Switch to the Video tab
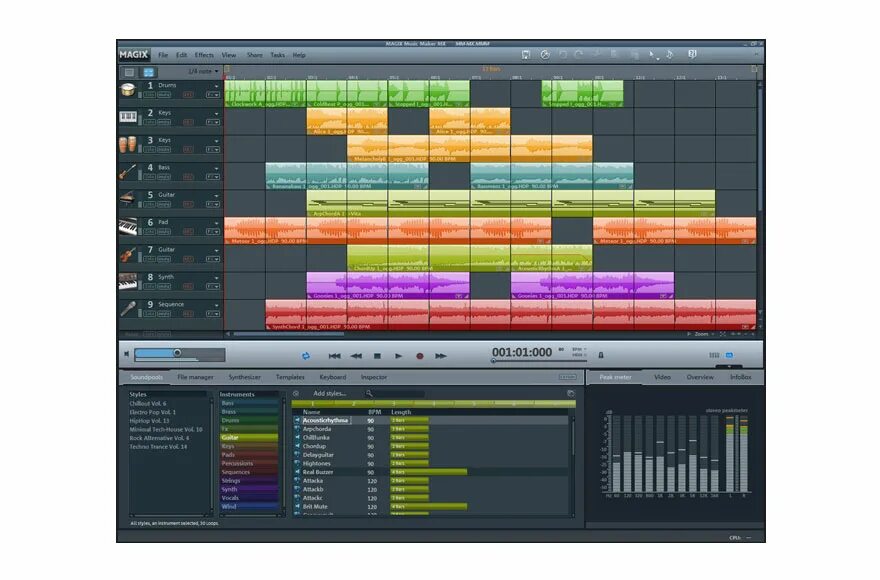The image size is (880, 580). [662, 377]
